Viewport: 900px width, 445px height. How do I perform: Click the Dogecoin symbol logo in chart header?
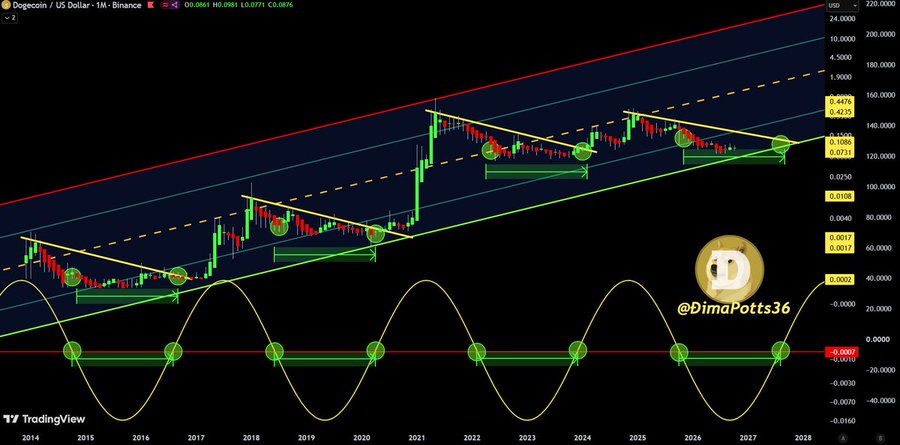pyautogui.click(x=5, y=5)
